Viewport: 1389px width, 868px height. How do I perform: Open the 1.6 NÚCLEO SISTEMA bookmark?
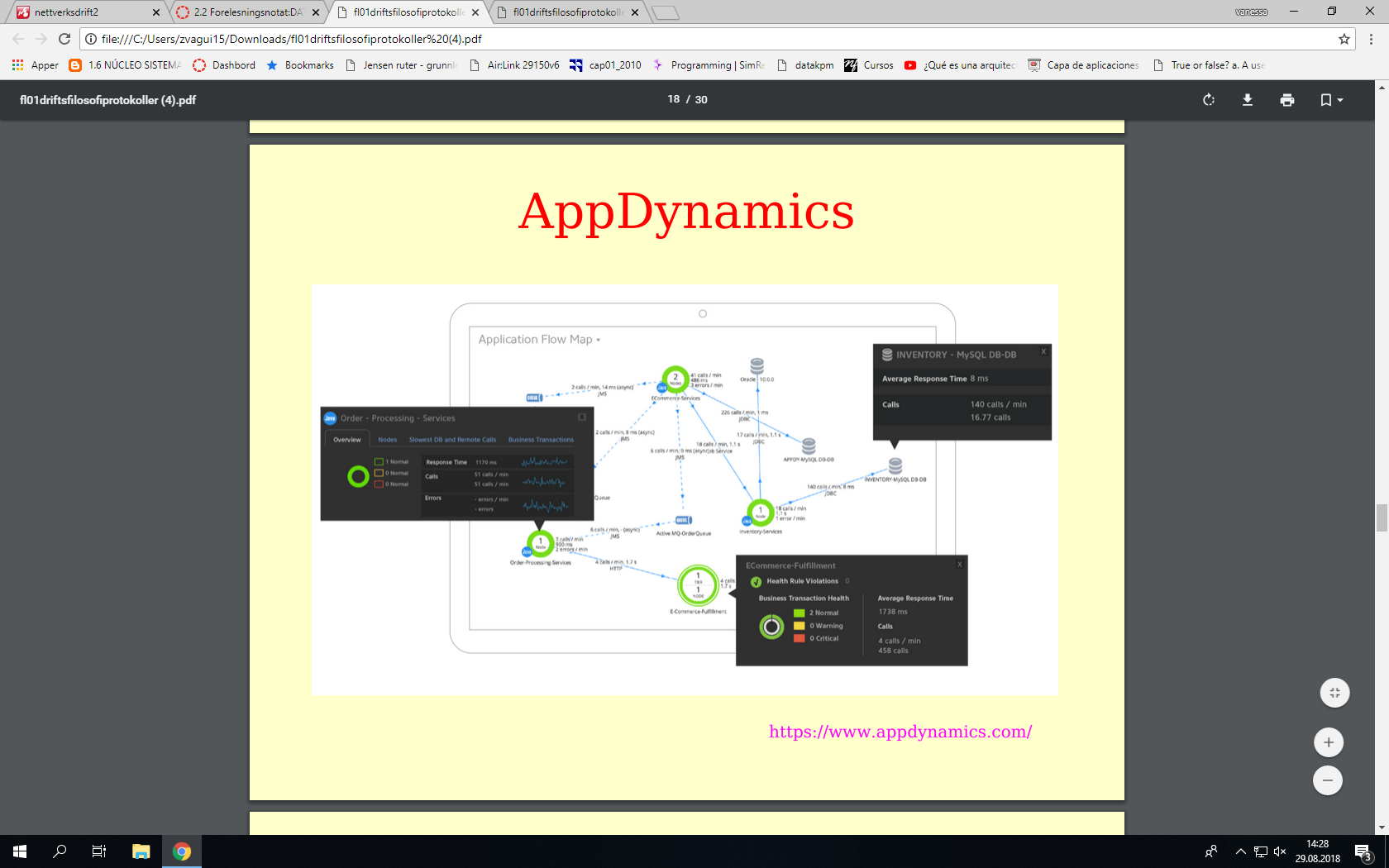tap(126, 65)
